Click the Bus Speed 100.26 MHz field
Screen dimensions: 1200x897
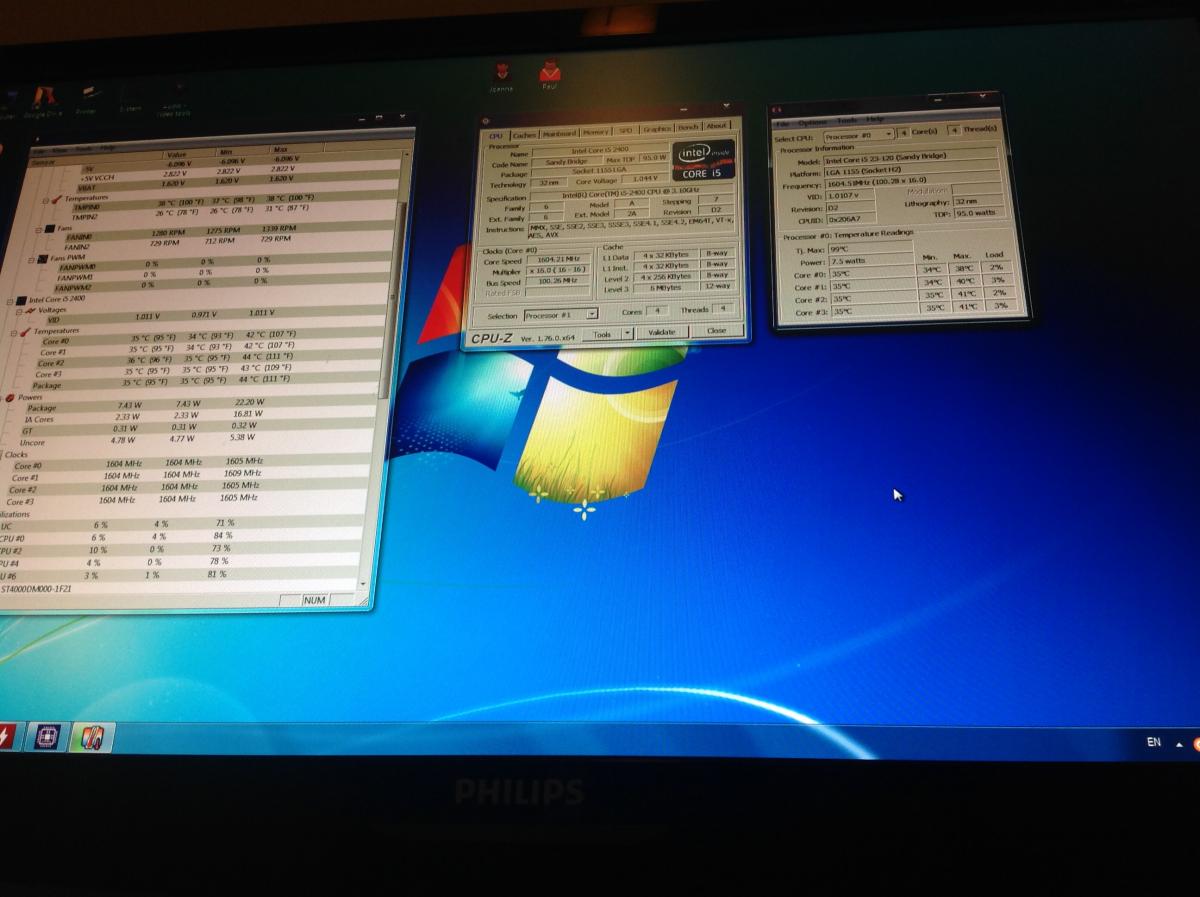[x=560, y=282]
